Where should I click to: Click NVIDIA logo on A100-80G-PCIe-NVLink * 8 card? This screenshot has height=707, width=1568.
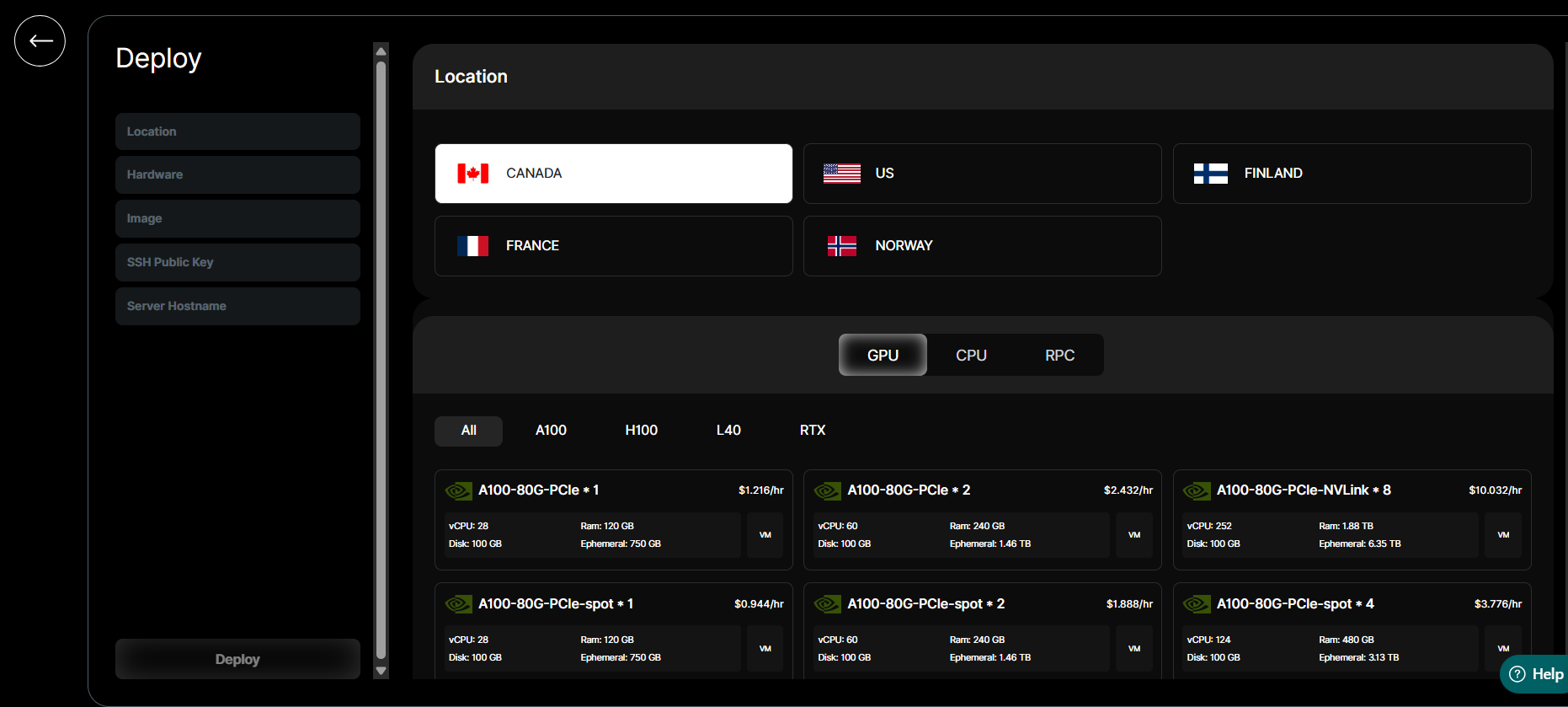tap(1197, 490)
